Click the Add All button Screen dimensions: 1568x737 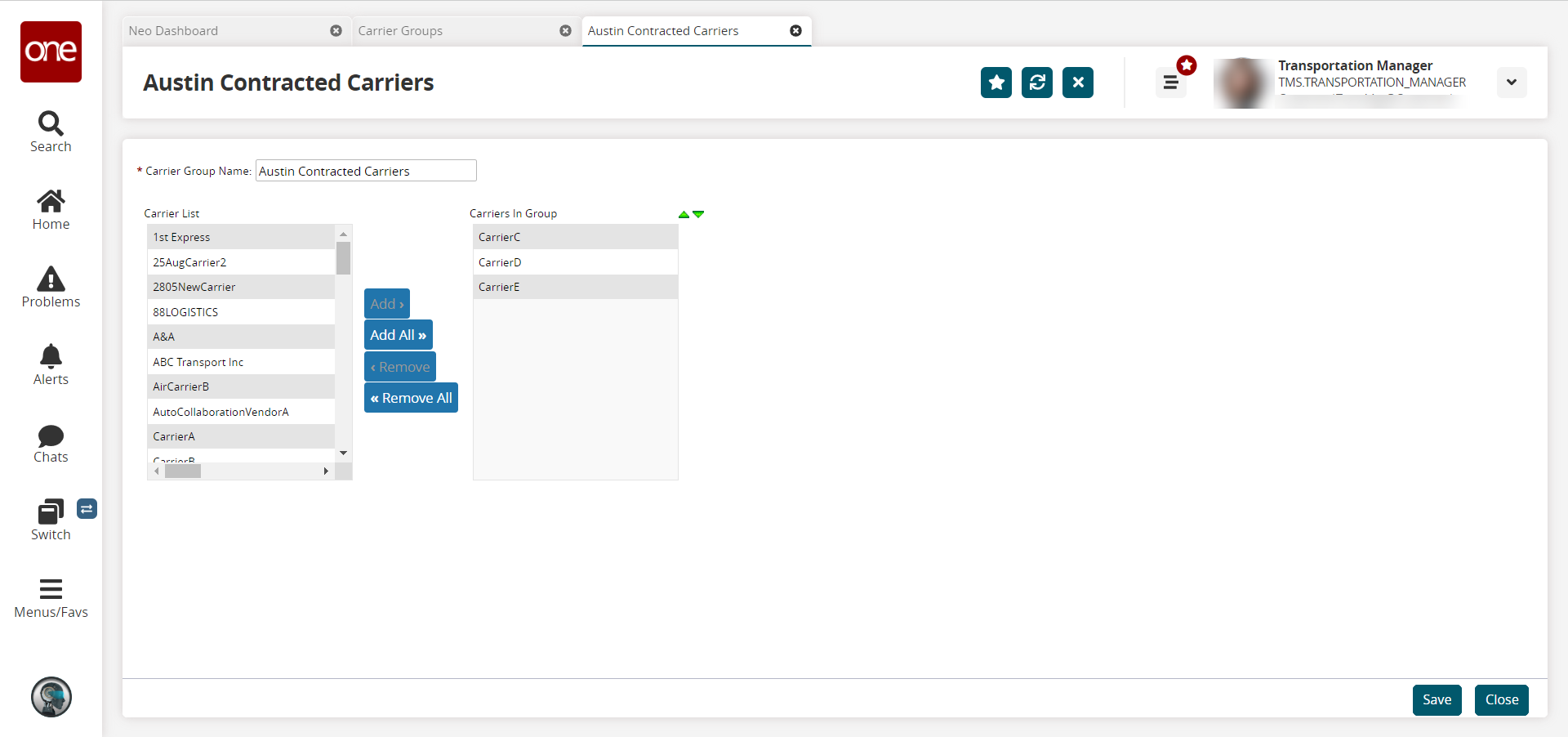coord(399,335)
